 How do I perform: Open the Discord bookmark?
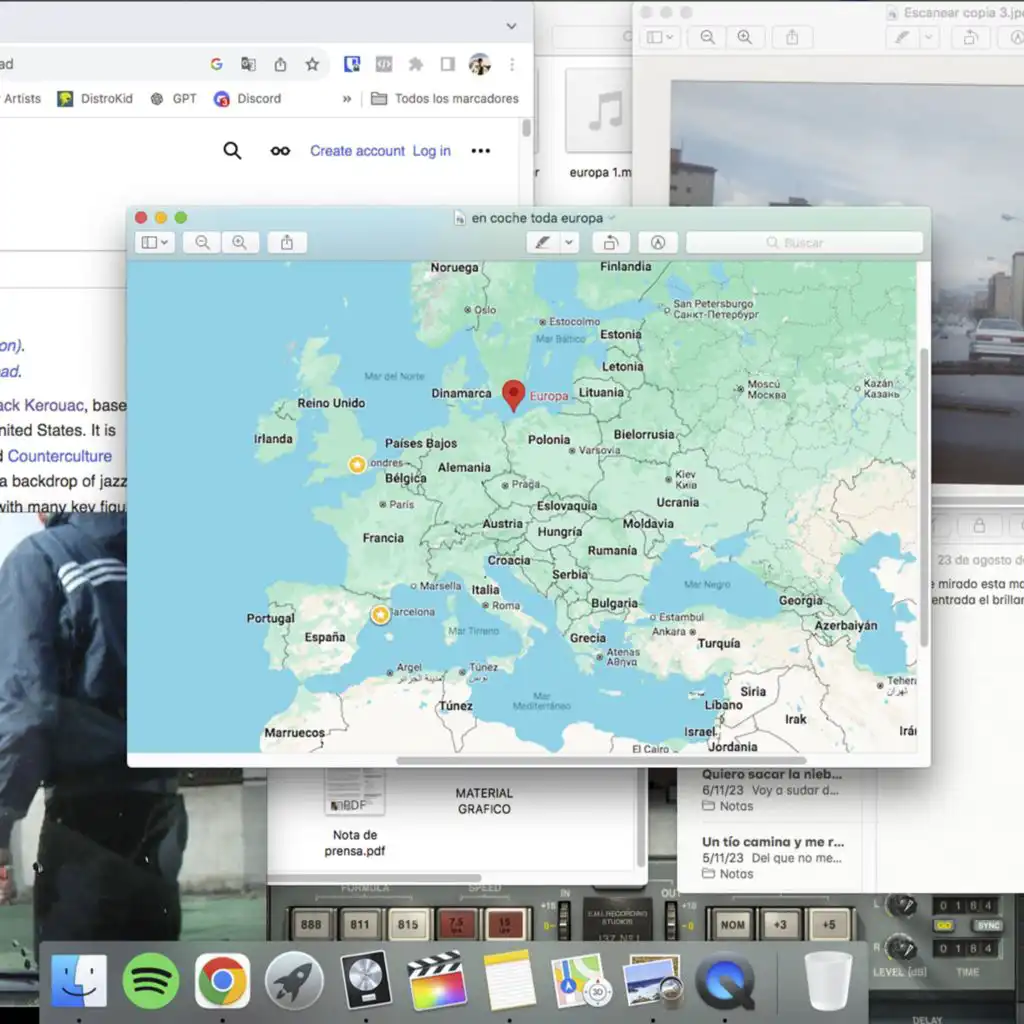(248, 99)
